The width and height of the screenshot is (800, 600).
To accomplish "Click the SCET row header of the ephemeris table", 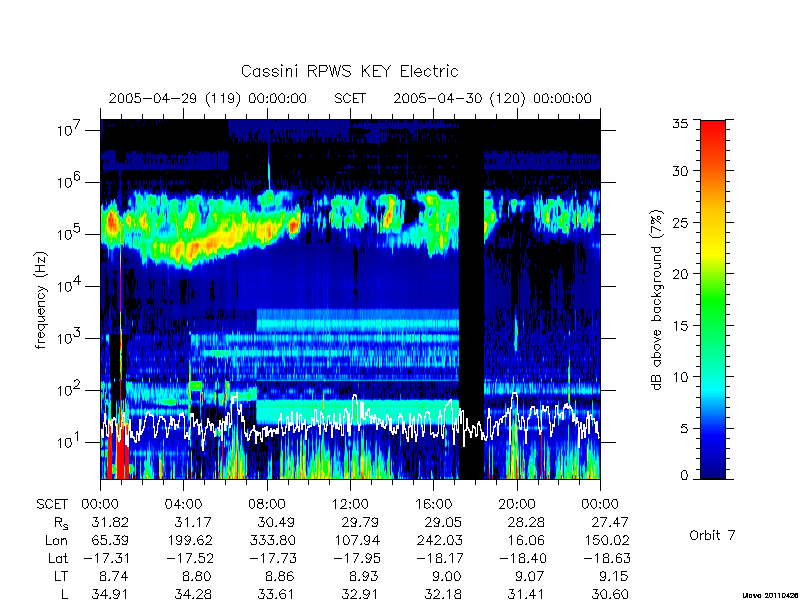I will (52, 504).
